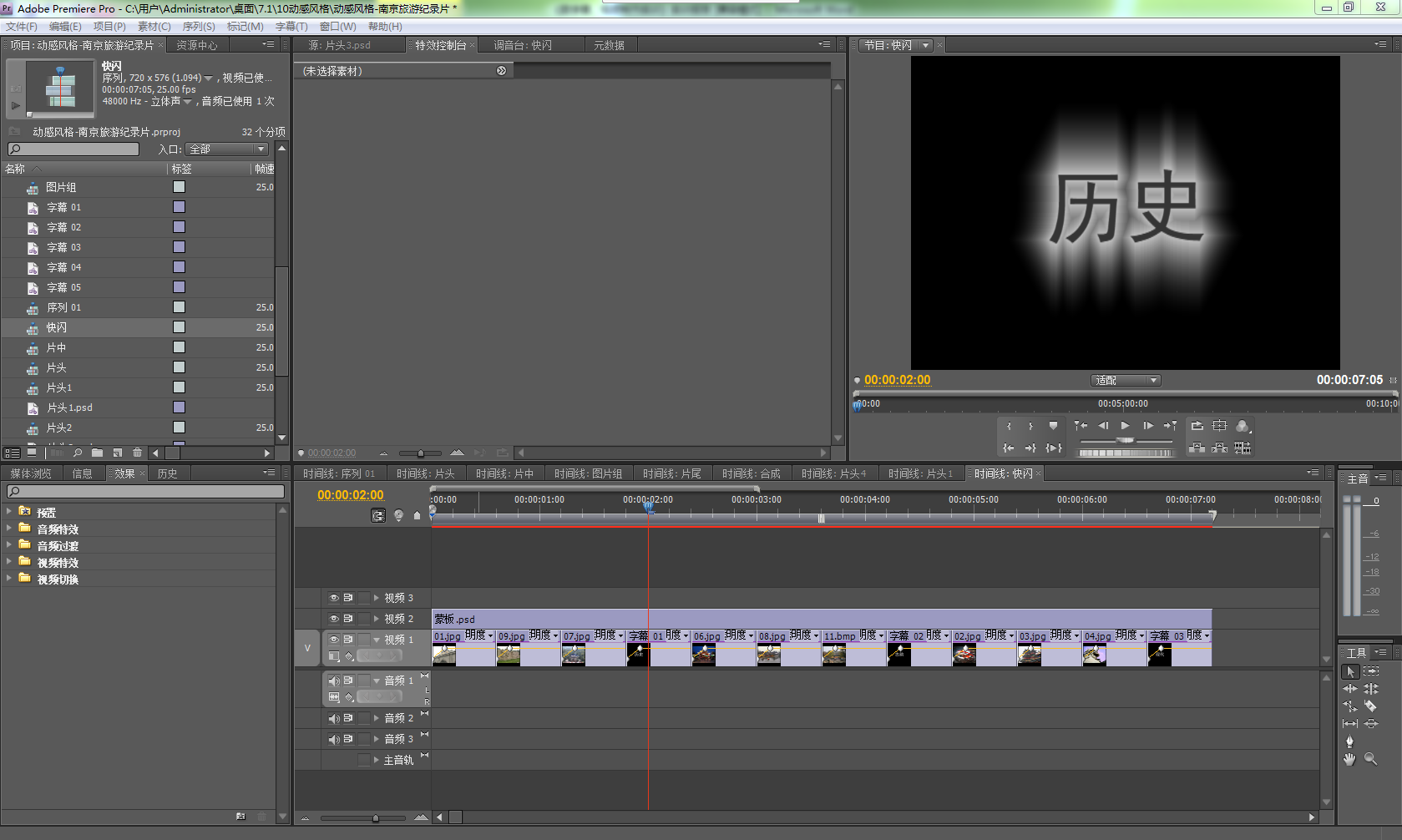Switch to the 时间线: 片尾 tab
This screenshot has width=1402, height=840.
[671, 473]
